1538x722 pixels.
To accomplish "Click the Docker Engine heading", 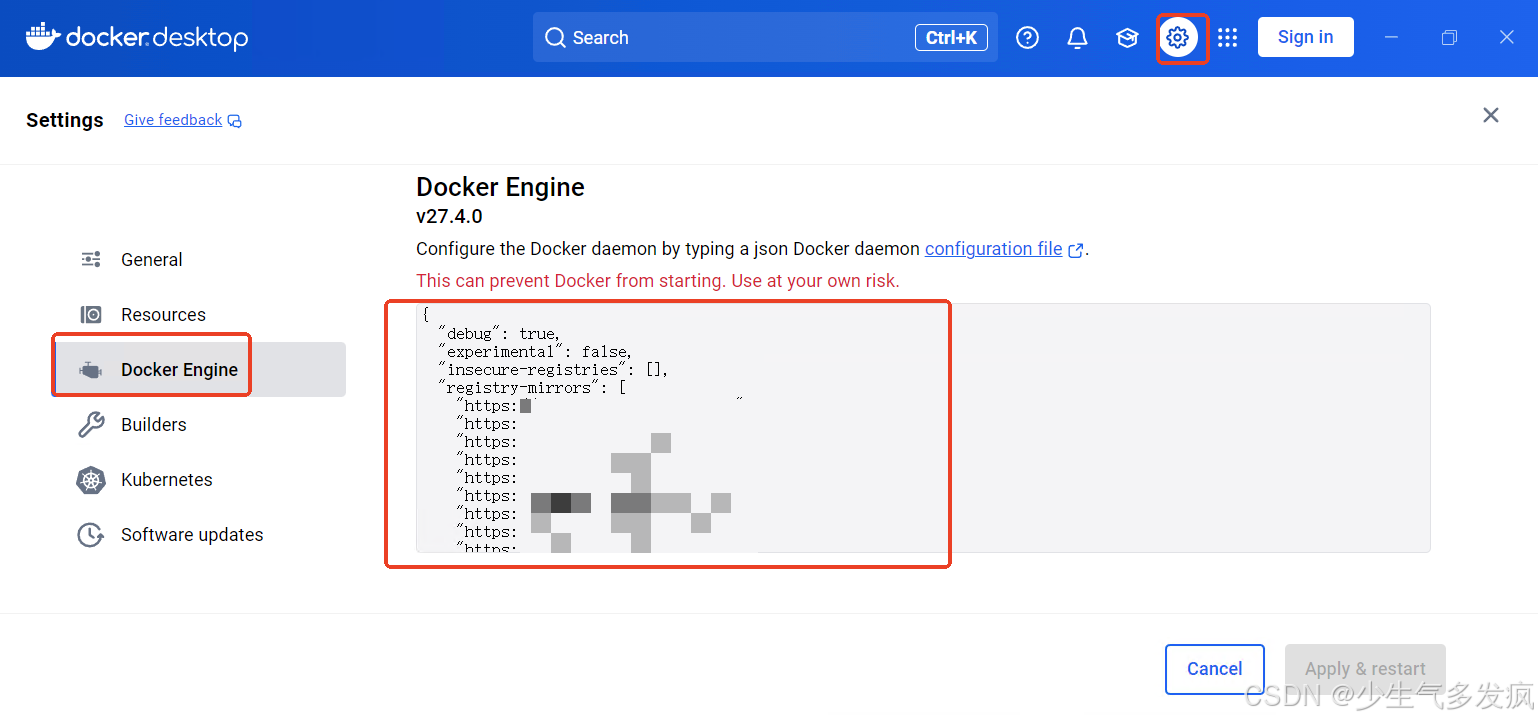I will pyautogui.click(x=500, y=187).
